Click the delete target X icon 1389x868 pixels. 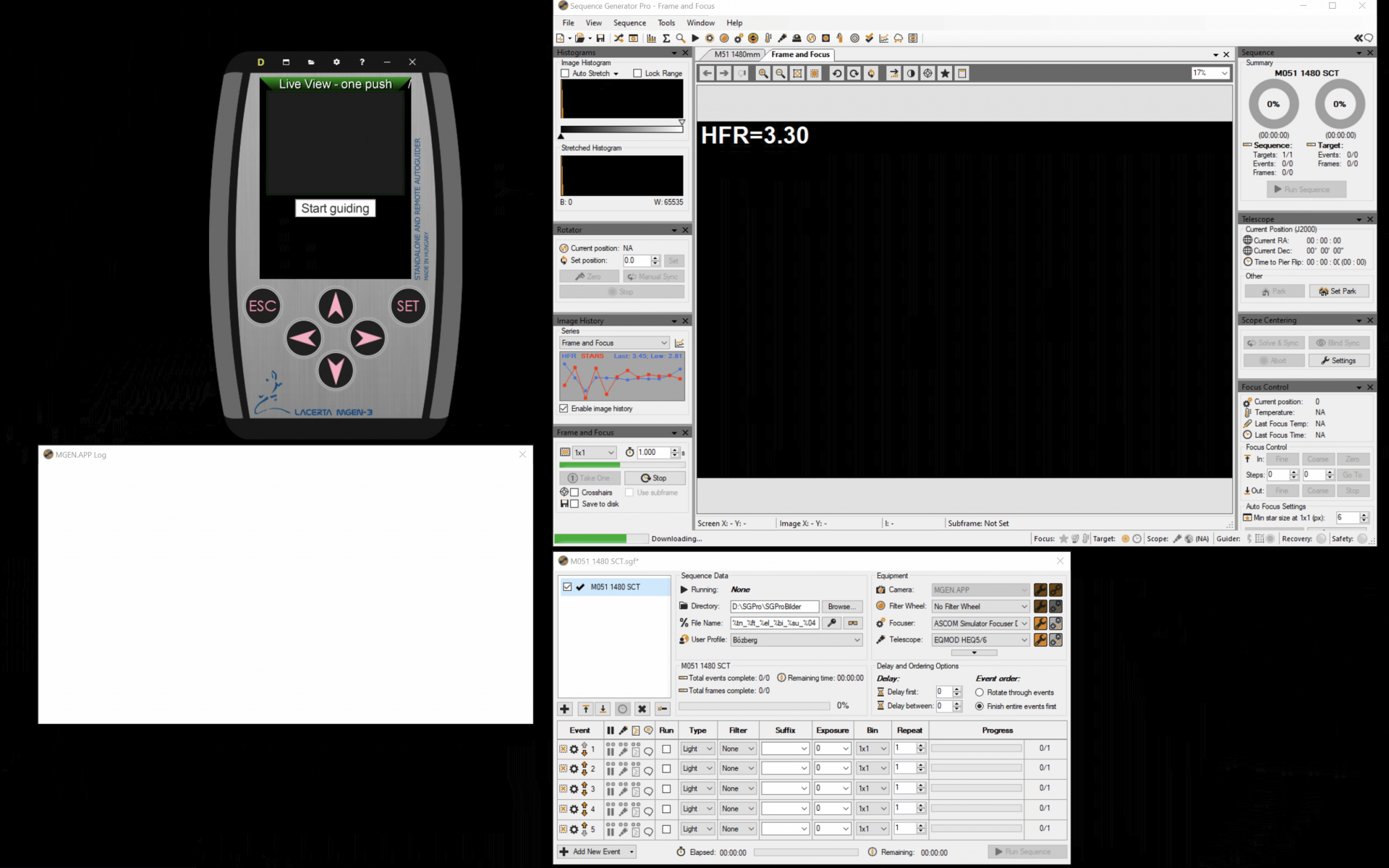click(642, 709)
